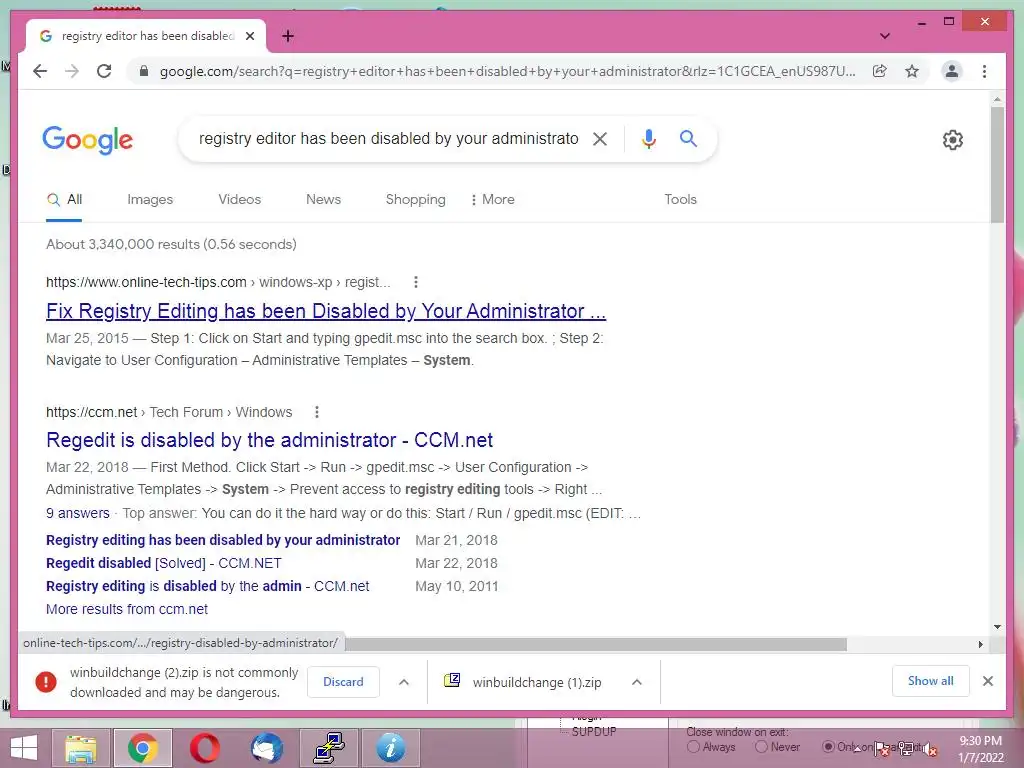Viewport: 1024px width, 768px height.
Task: Click the page scroll down arrow
Action: pos(997,627)
